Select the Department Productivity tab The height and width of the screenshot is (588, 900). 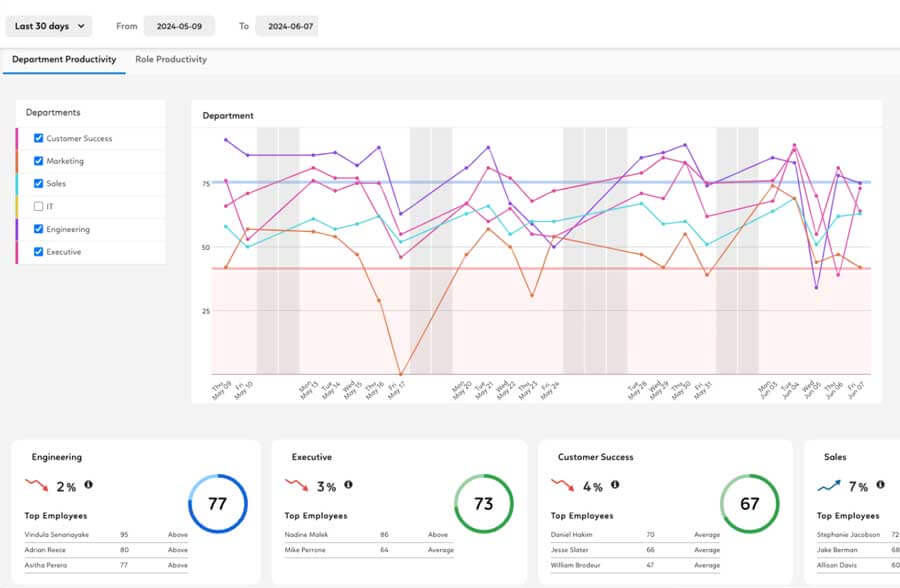coord(64,60)
